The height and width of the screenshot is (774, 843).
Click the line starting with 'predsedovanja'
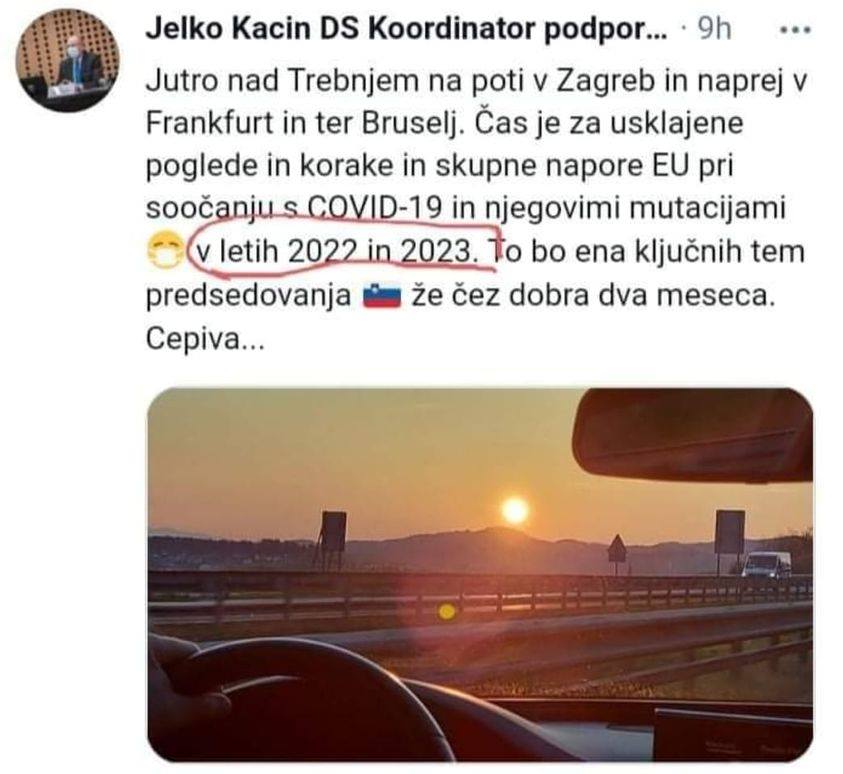461,296
